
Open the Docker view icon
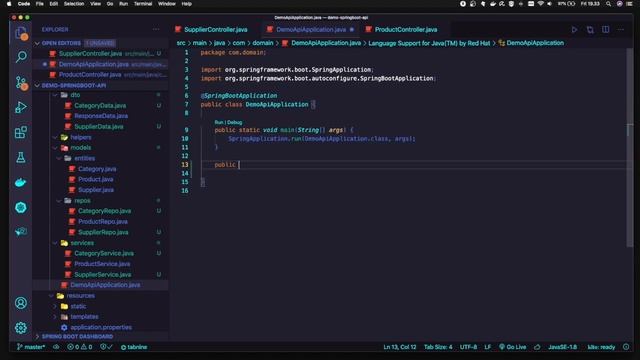coord(21,182)
